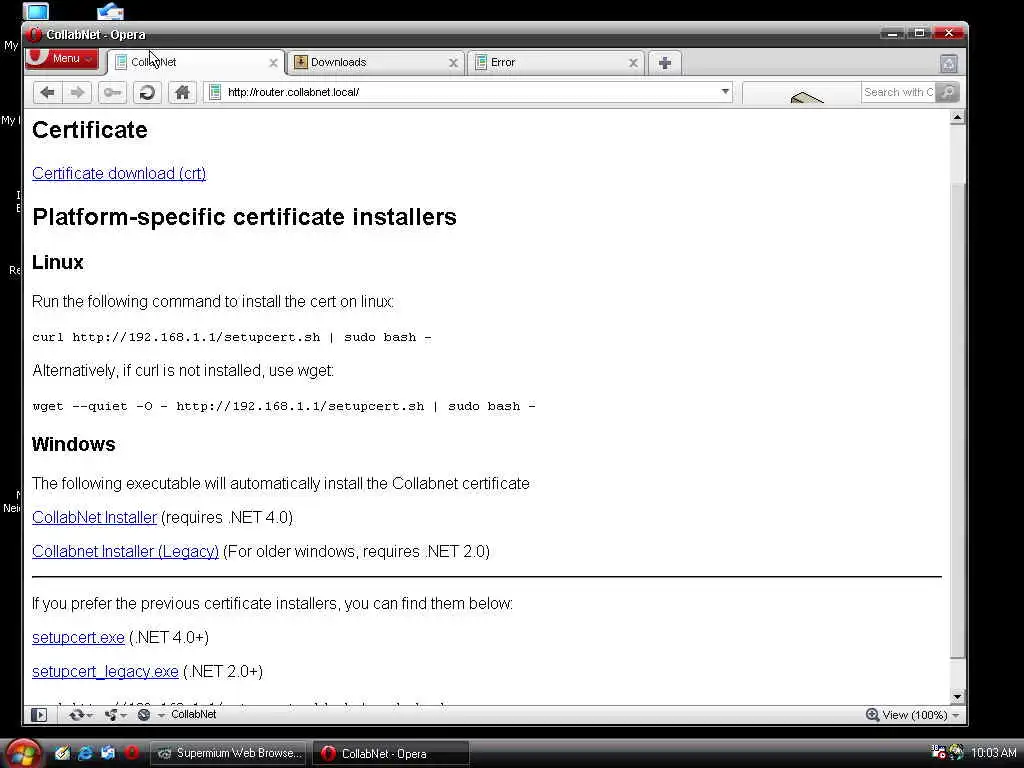1024x768 pixels.
Task: Click the first quick launch icon with pencil
Action: point(62,753)
